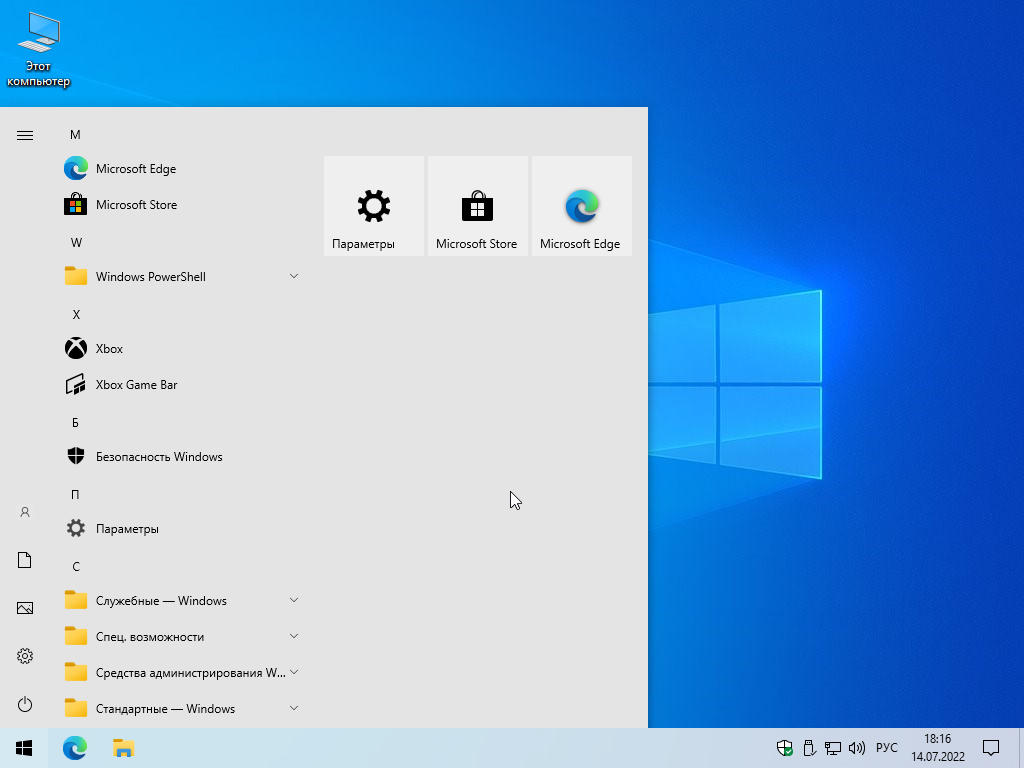Click the letter Б section header
The width and height of the screenshot is (1024, 768).
click(x=75, y=423)
